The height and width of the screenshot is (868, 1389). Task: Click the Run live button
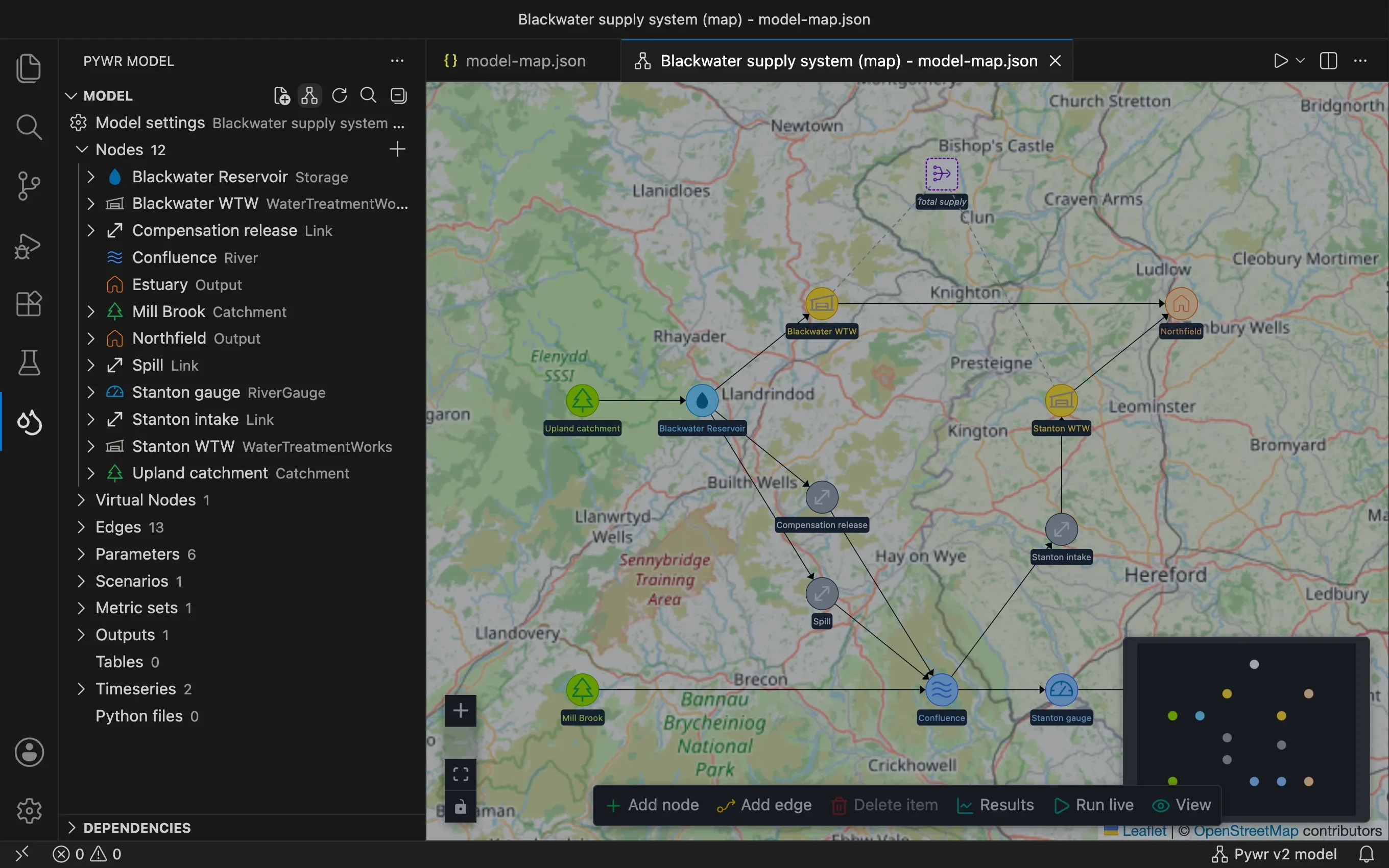pos(1094,805)
